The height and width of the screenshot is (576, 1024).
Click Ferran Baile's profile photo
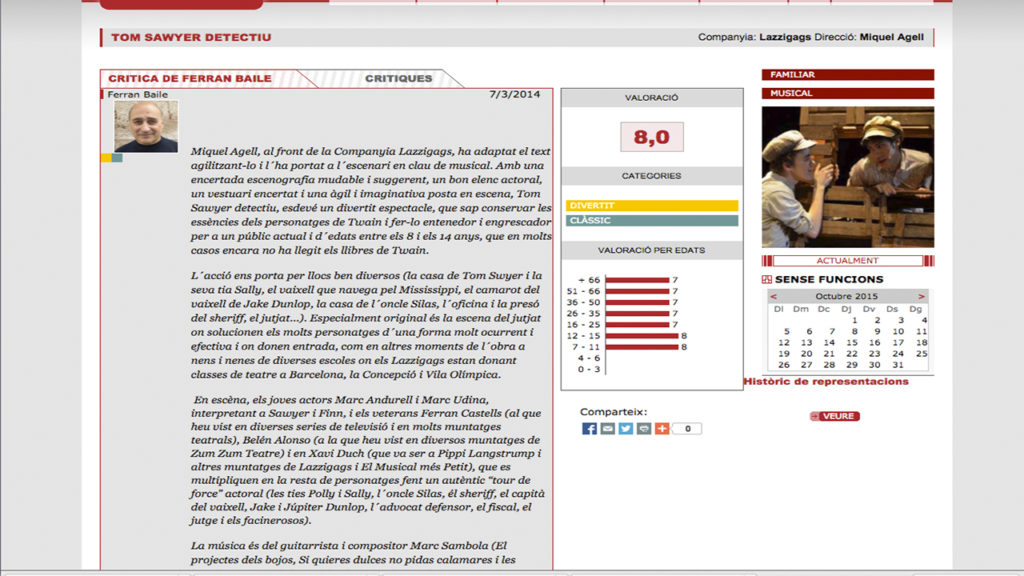pyautogui.click(x=146, y=126)
